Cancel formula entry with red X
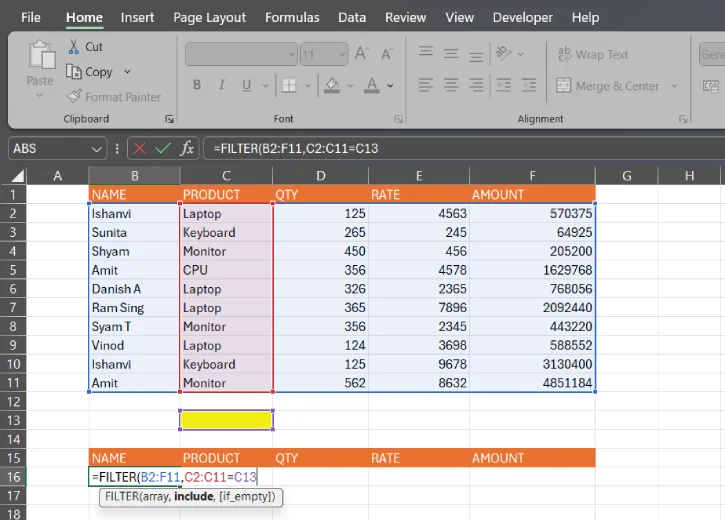 (x=139, y=148)
